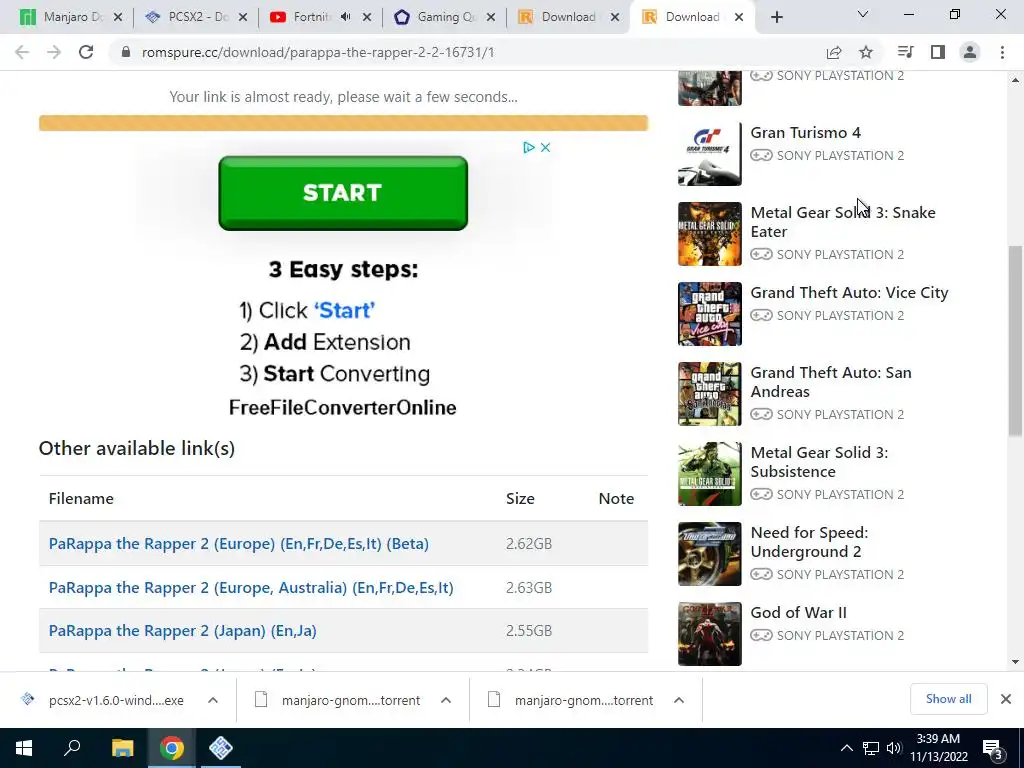Toggle the browser side panel icon
This screenshot has width=1024, height=768.
pos(938,52)
